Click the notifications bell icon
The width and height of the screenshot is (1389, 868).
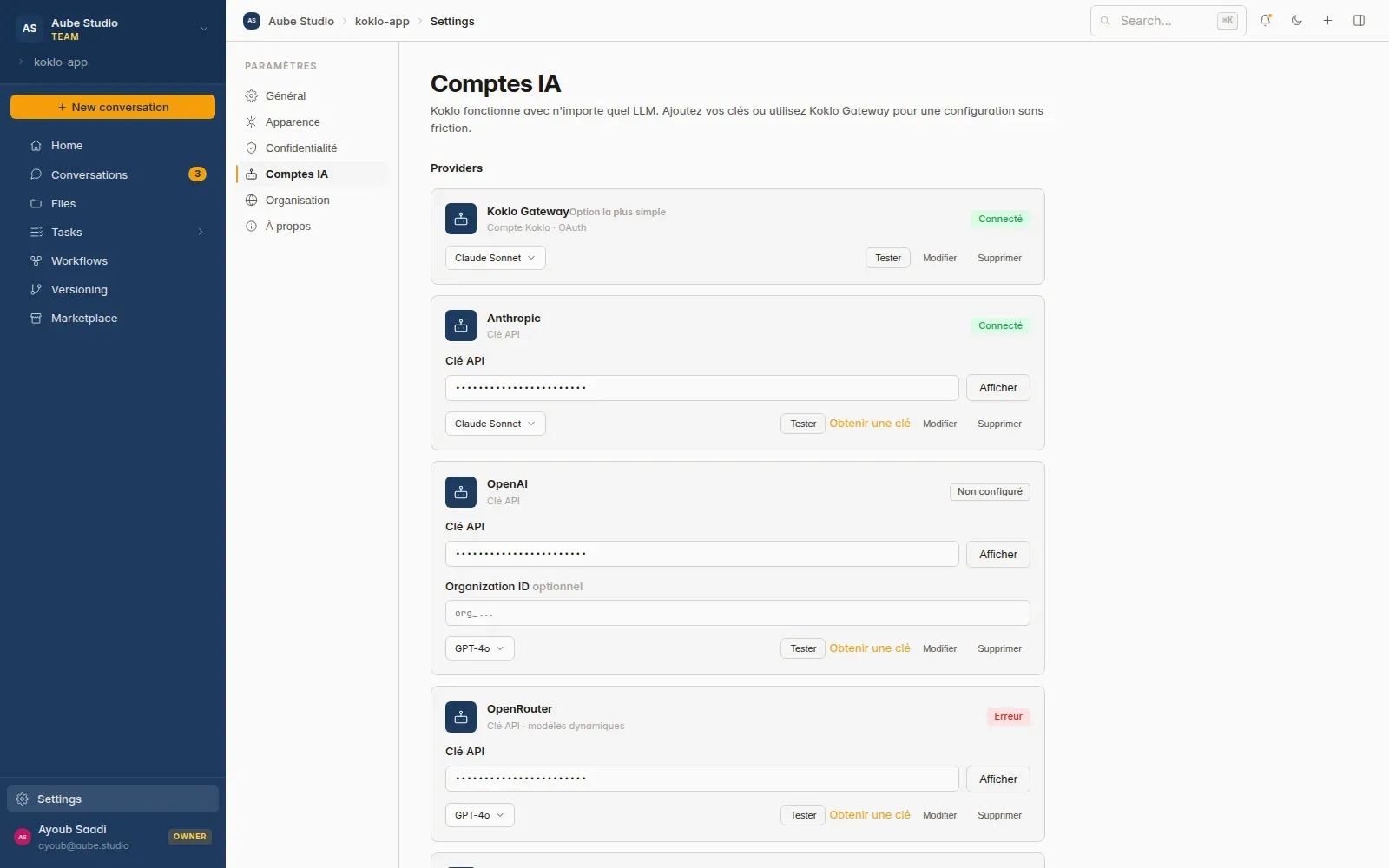tap(1266, 21)
